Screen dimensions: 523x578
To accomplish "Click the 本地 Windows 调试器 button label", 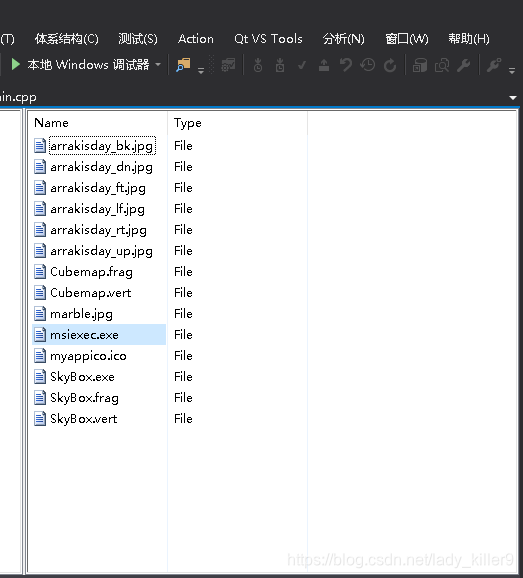I will pos(88,65).
